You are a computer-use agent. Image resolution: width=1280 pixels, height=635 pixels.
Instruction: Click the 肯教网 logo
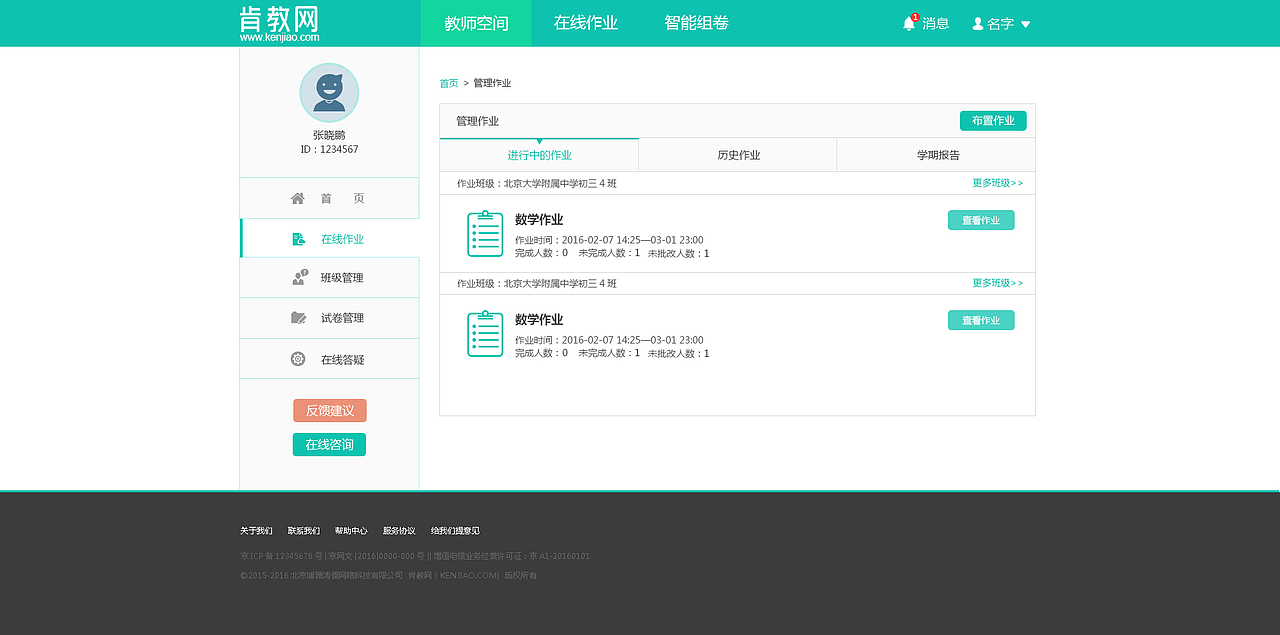point(279,23)
